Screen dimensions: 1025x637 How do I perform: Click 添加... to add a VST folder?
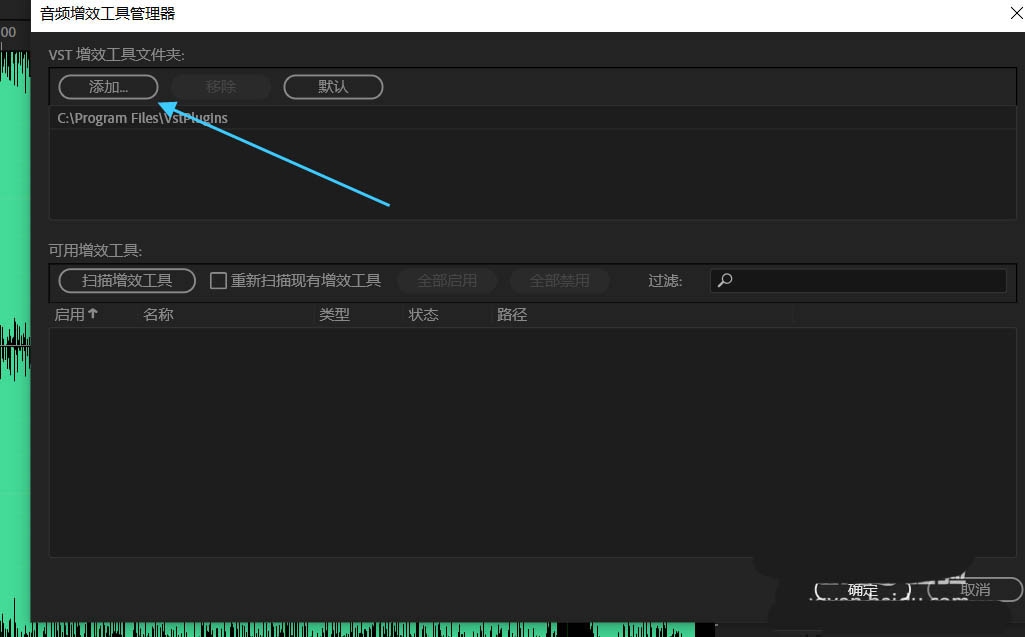pos(108,87)
